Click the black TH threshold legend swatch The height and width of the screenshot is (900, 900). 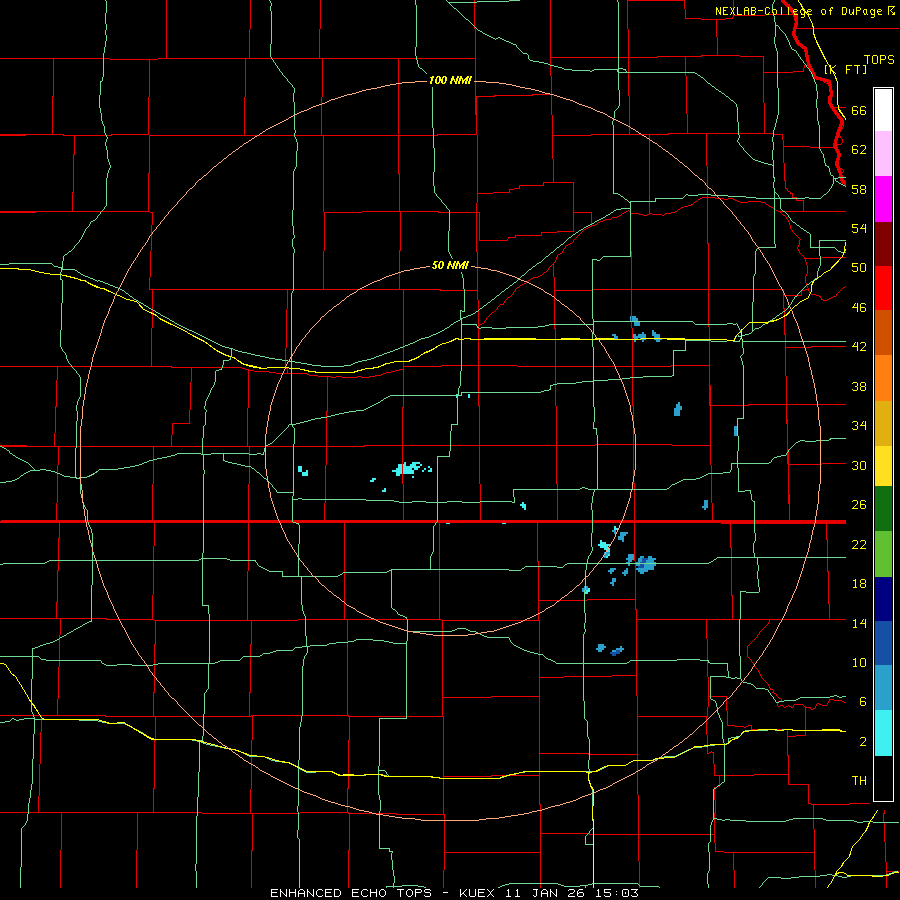pos(883,778)
